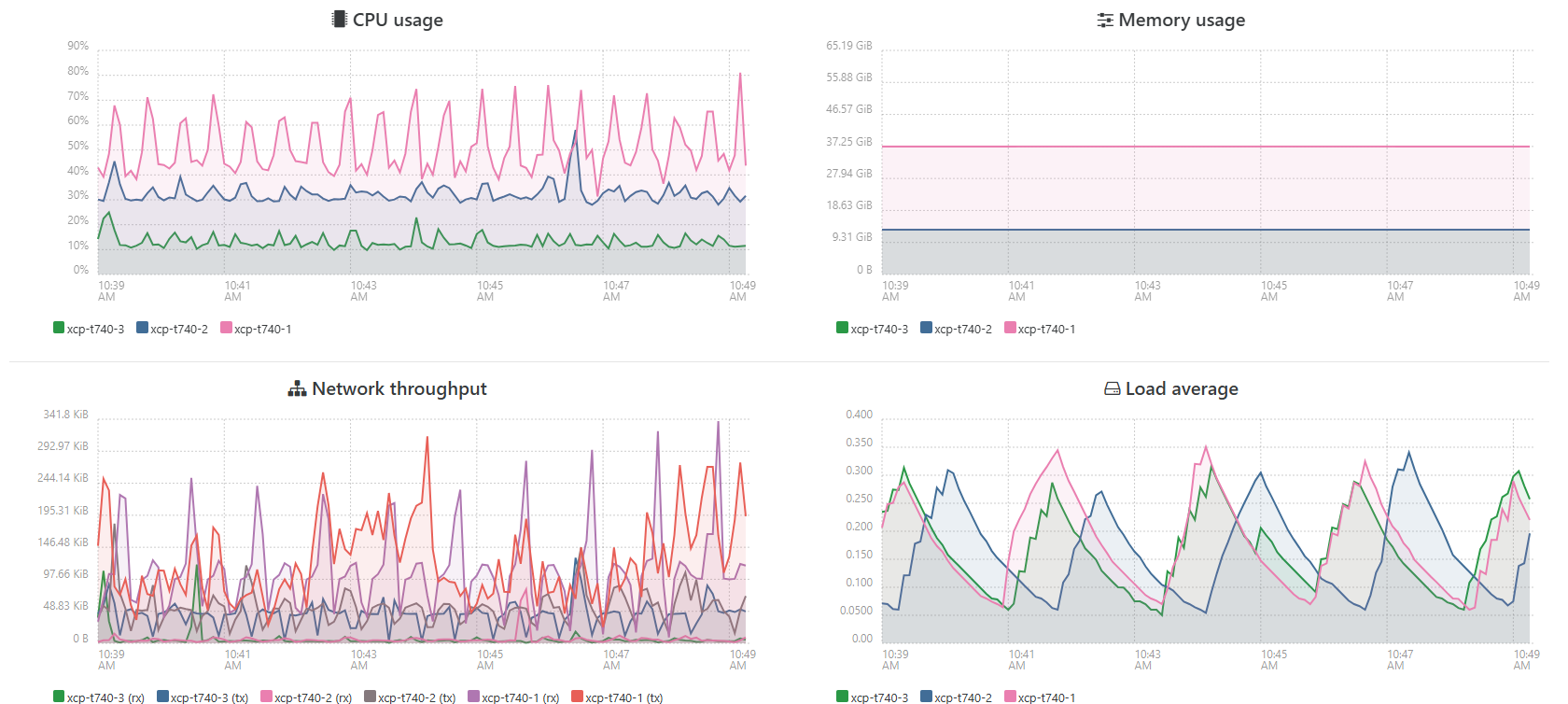
Task: Click the CPU chip icon beside CPU usage
Action: click(x=339, y=20)
